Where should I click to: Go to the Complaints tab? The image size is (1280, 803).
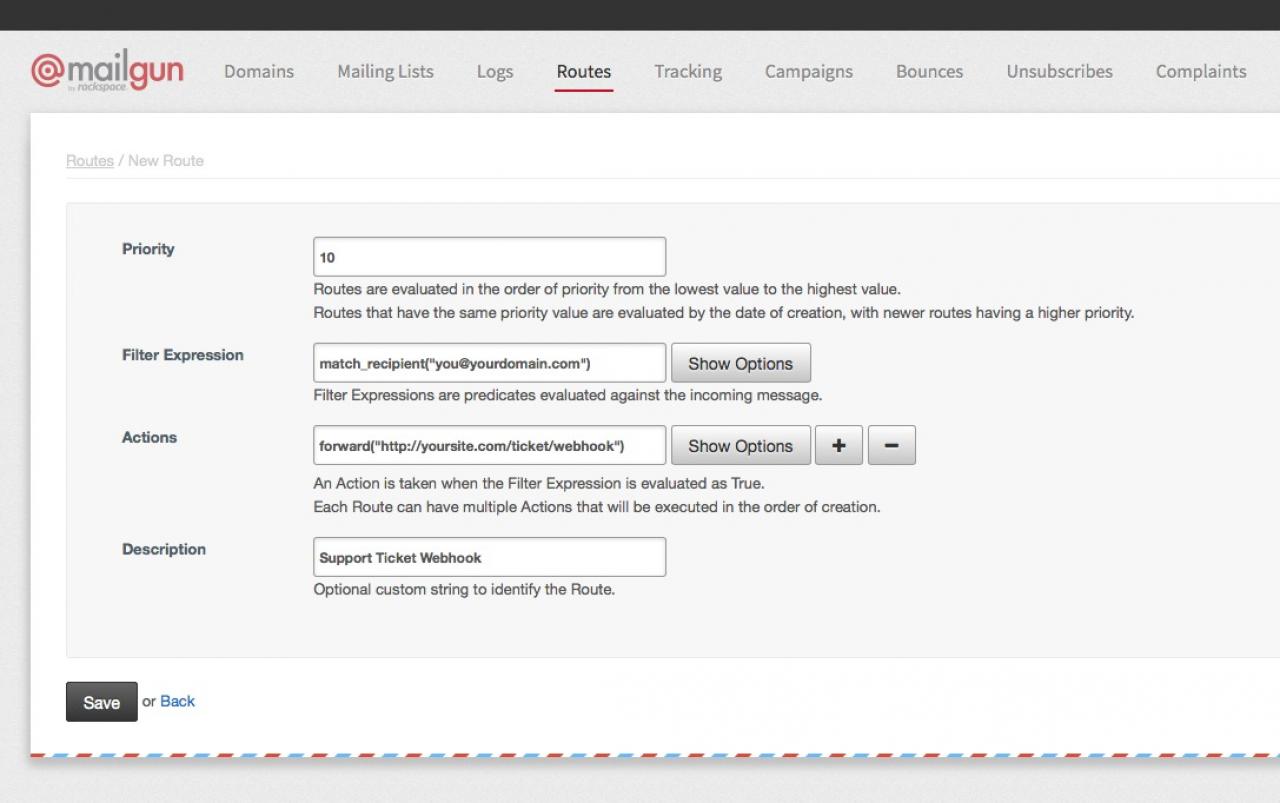point(1200,72)
